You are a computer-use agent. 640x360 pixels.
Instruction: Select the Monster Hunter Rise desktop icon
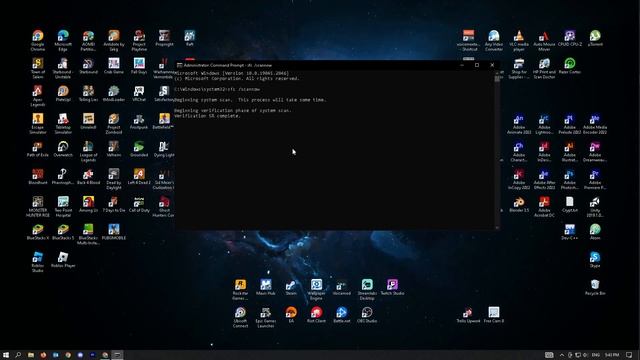coord(38,207)
